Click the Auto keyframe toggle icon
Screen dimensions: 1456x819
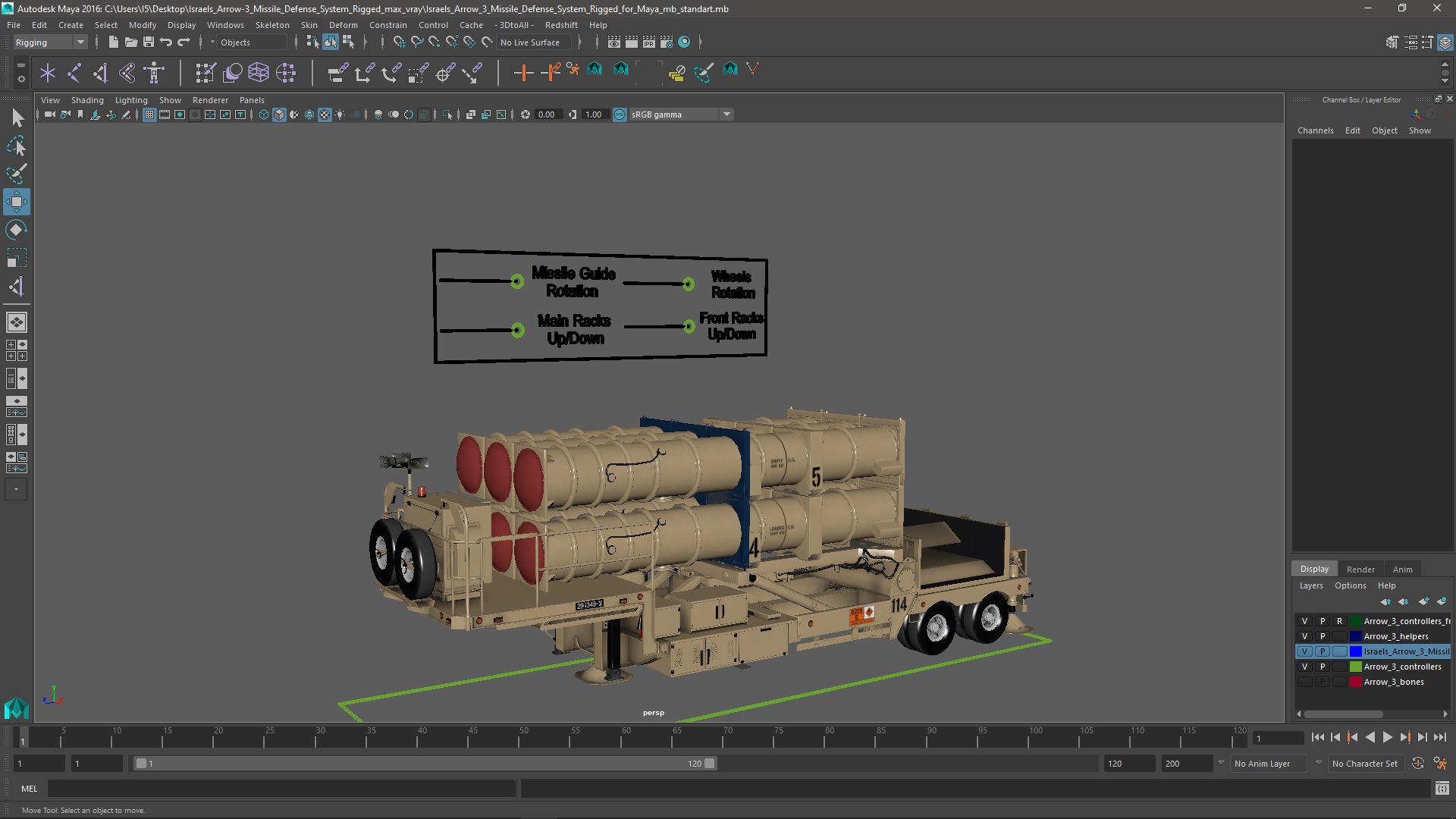[1418, 764]
